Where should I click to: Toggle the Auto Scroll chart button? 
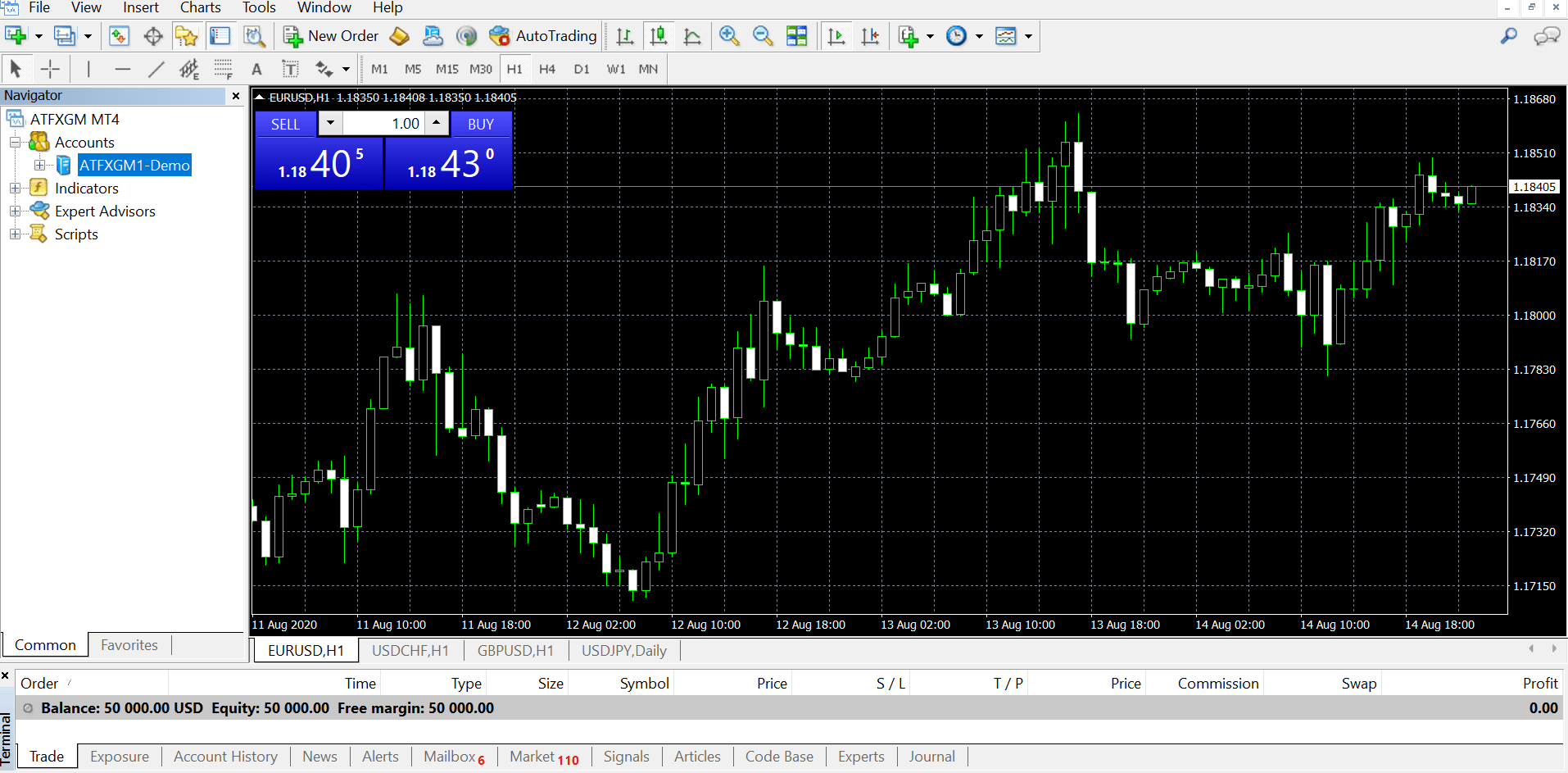pos(836,36)
